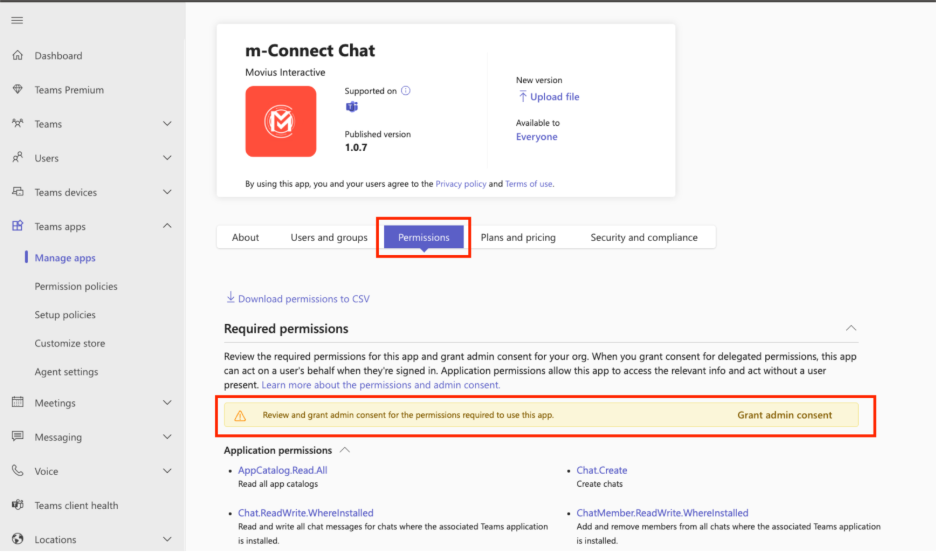The width and height of the screenshot is (936, 552).
Task: Open Security and compliance tab
Action: (x=644, y=237)
